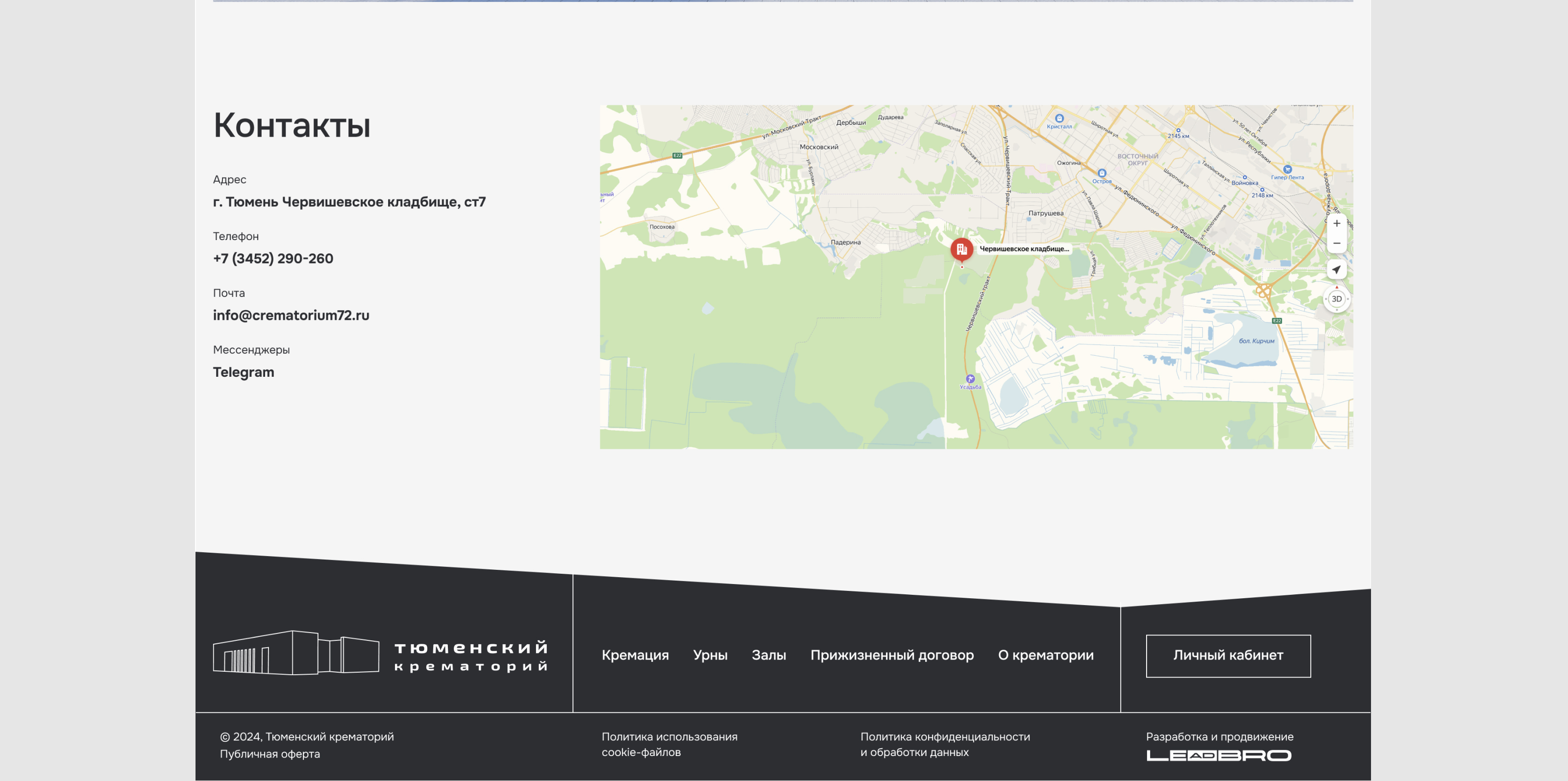1568x781 pixels.
Task: Click the map geolocation arrow icon
Action: click(1336, 269)
